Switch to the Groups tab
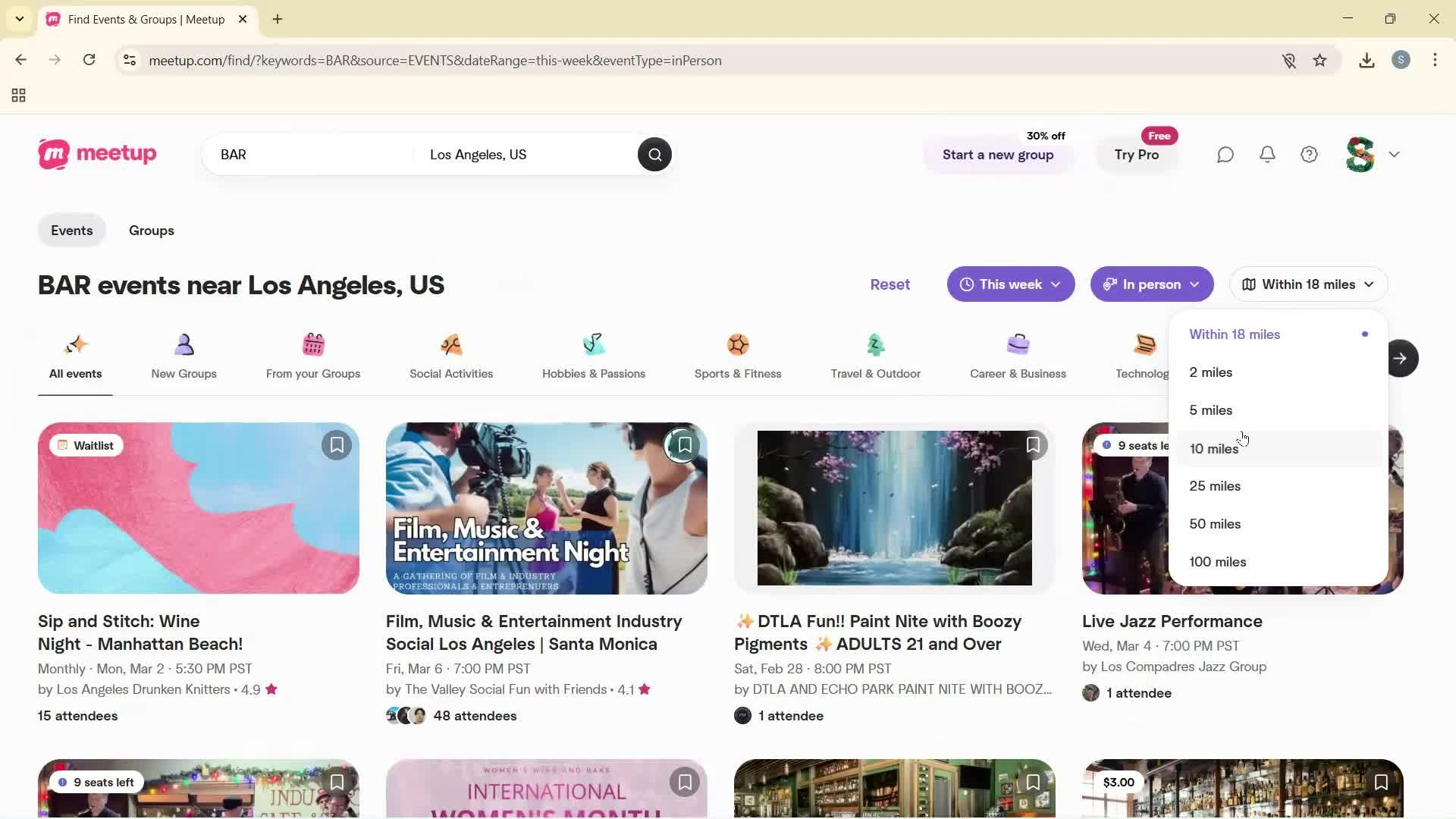Viewport: 1456px width, 819px height. pos(151,230)
